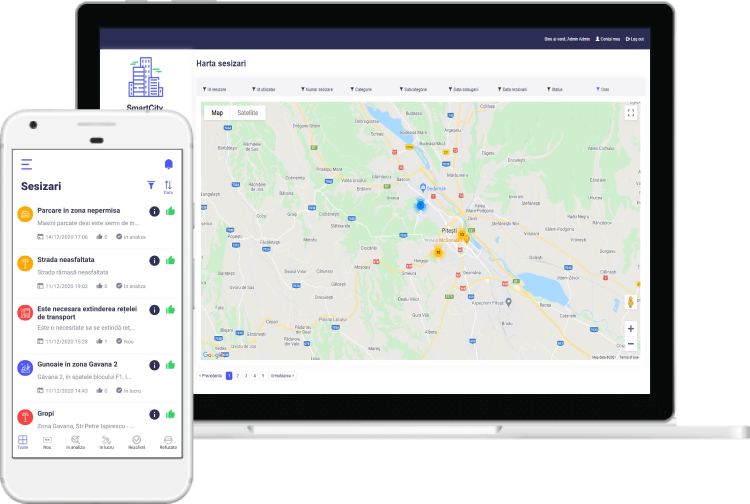
Task: Go to pagination page 1
Action: [x=229, y=376]
